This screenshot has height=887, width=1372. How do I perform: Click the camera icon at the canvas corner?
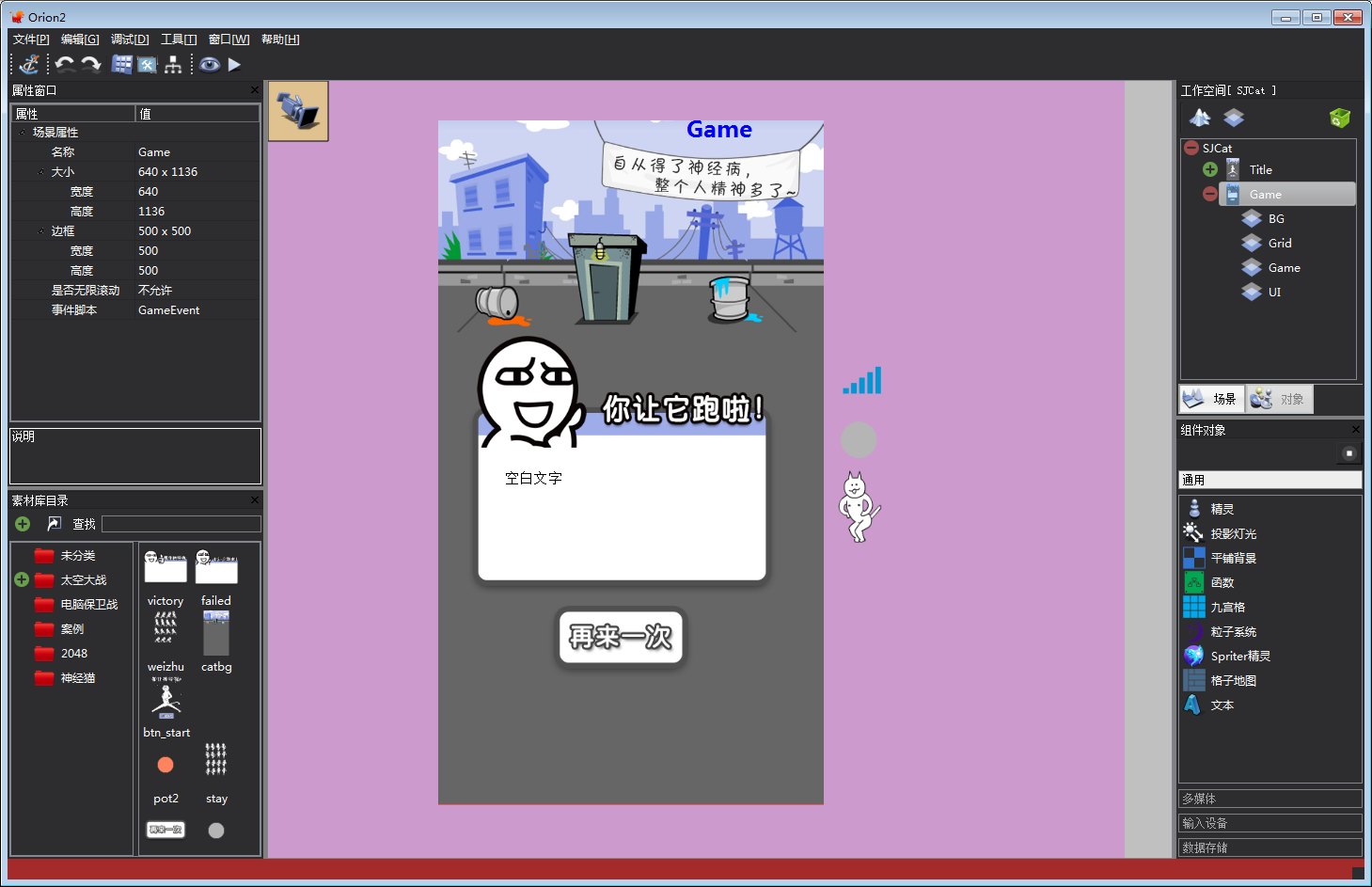298,111
